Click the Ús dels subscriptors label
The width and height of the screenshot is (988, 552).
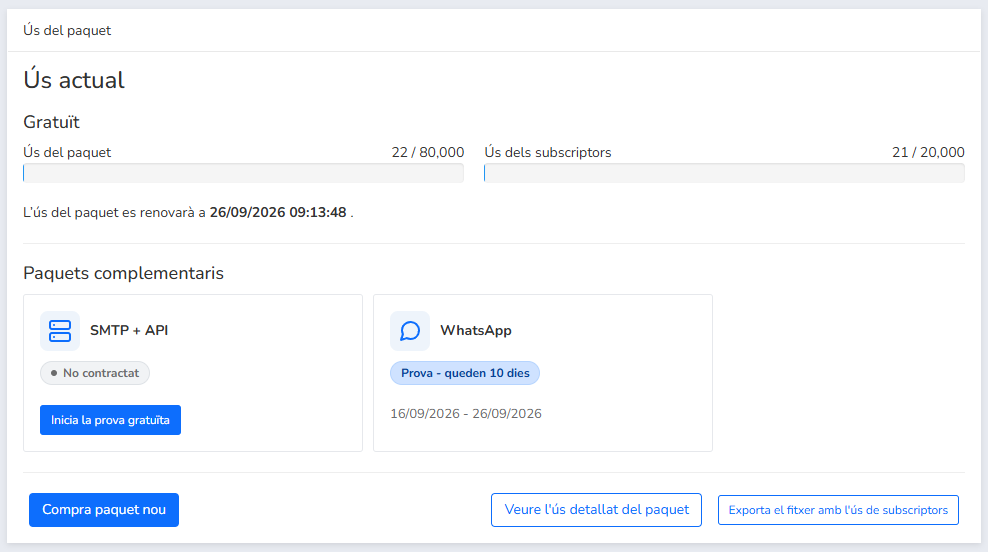[x=548, y=152]
